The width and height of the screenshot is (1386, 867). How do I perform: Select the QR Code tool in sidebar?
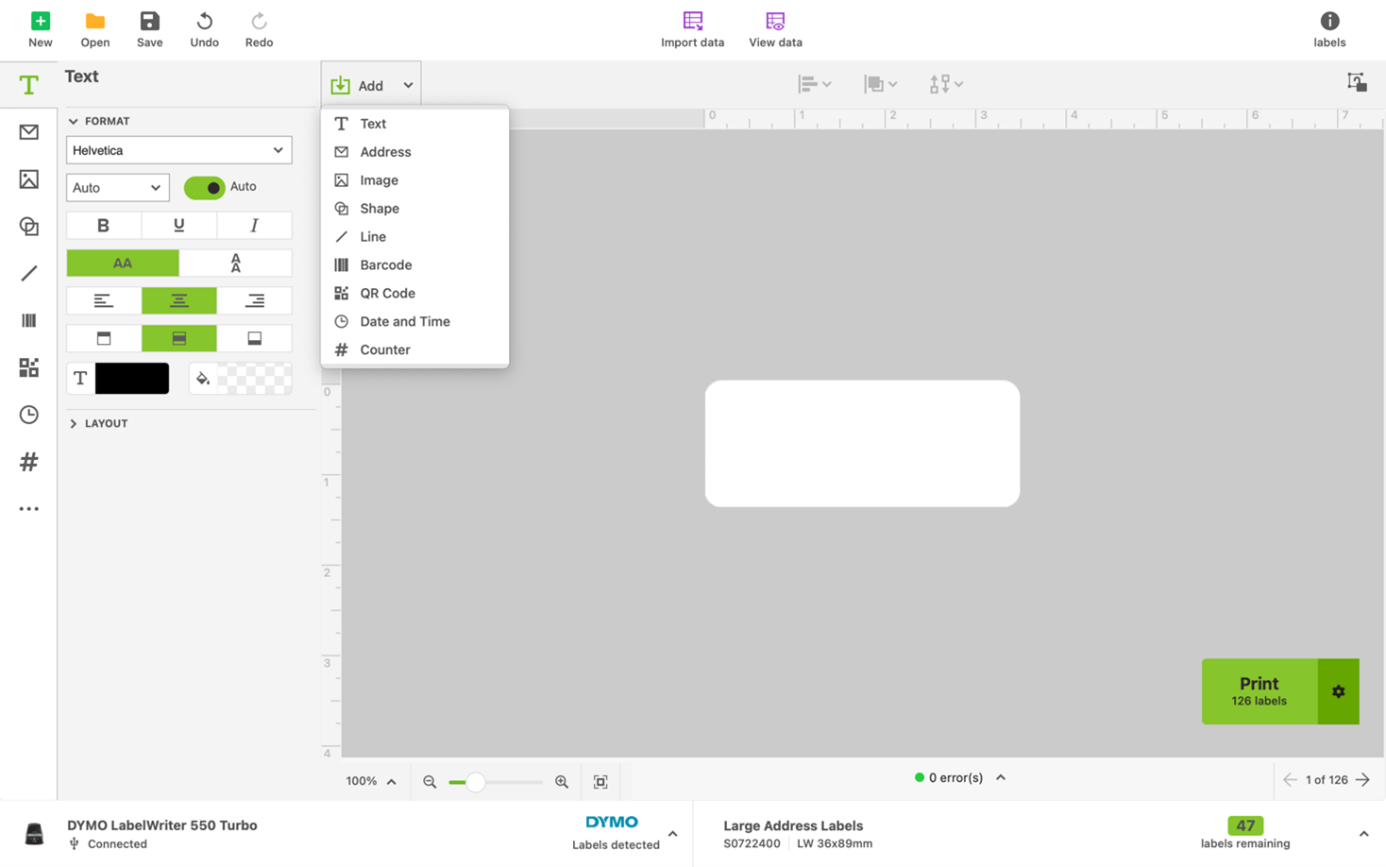pos(29,367)
